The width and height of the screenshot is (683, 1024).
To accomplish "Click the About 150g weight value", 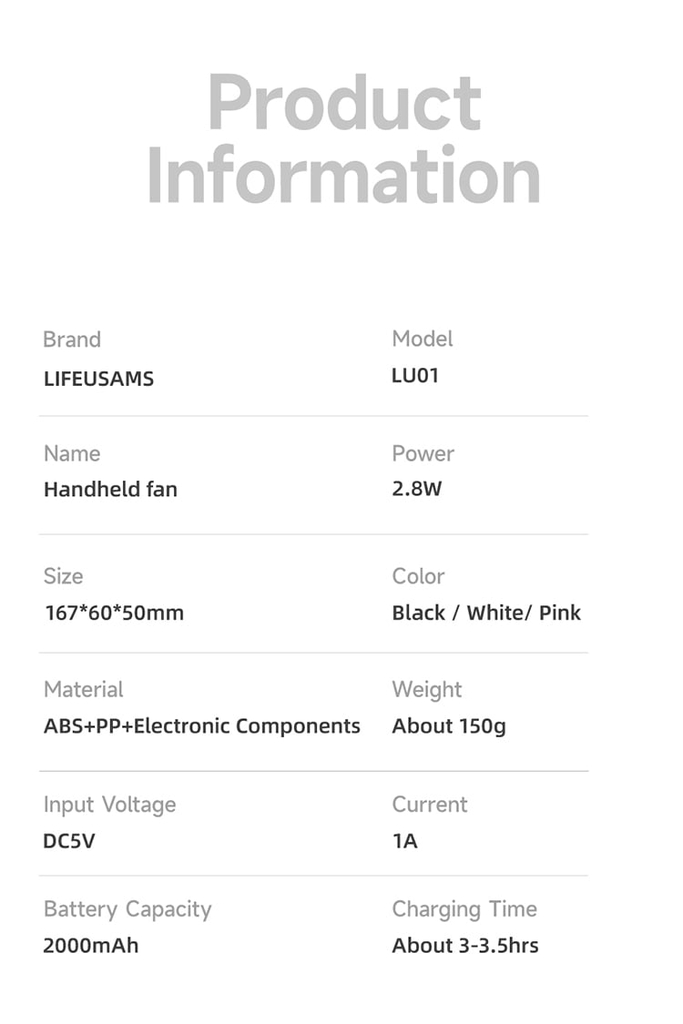I will tap(448, 727).
